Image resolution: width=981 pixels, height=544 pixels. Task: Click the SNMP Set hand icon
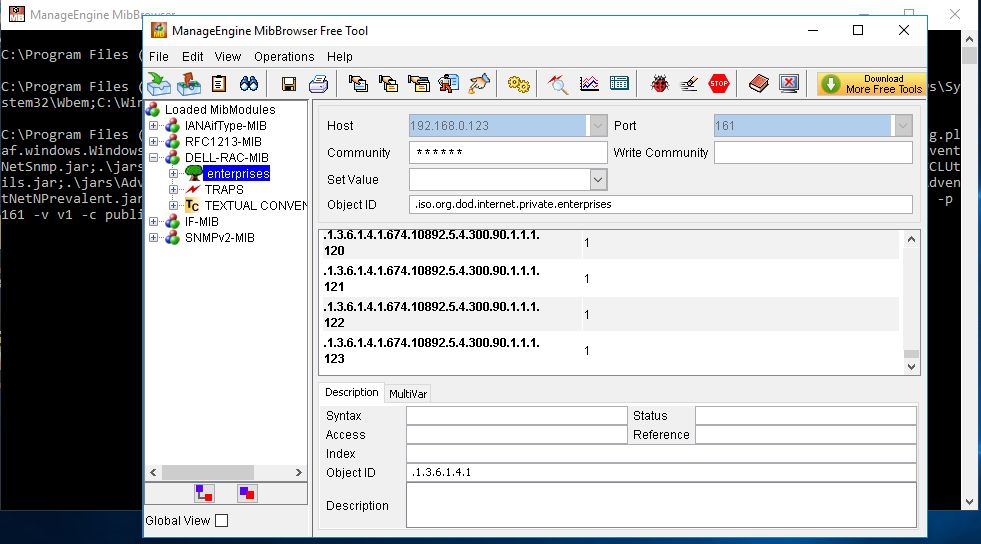479,83
